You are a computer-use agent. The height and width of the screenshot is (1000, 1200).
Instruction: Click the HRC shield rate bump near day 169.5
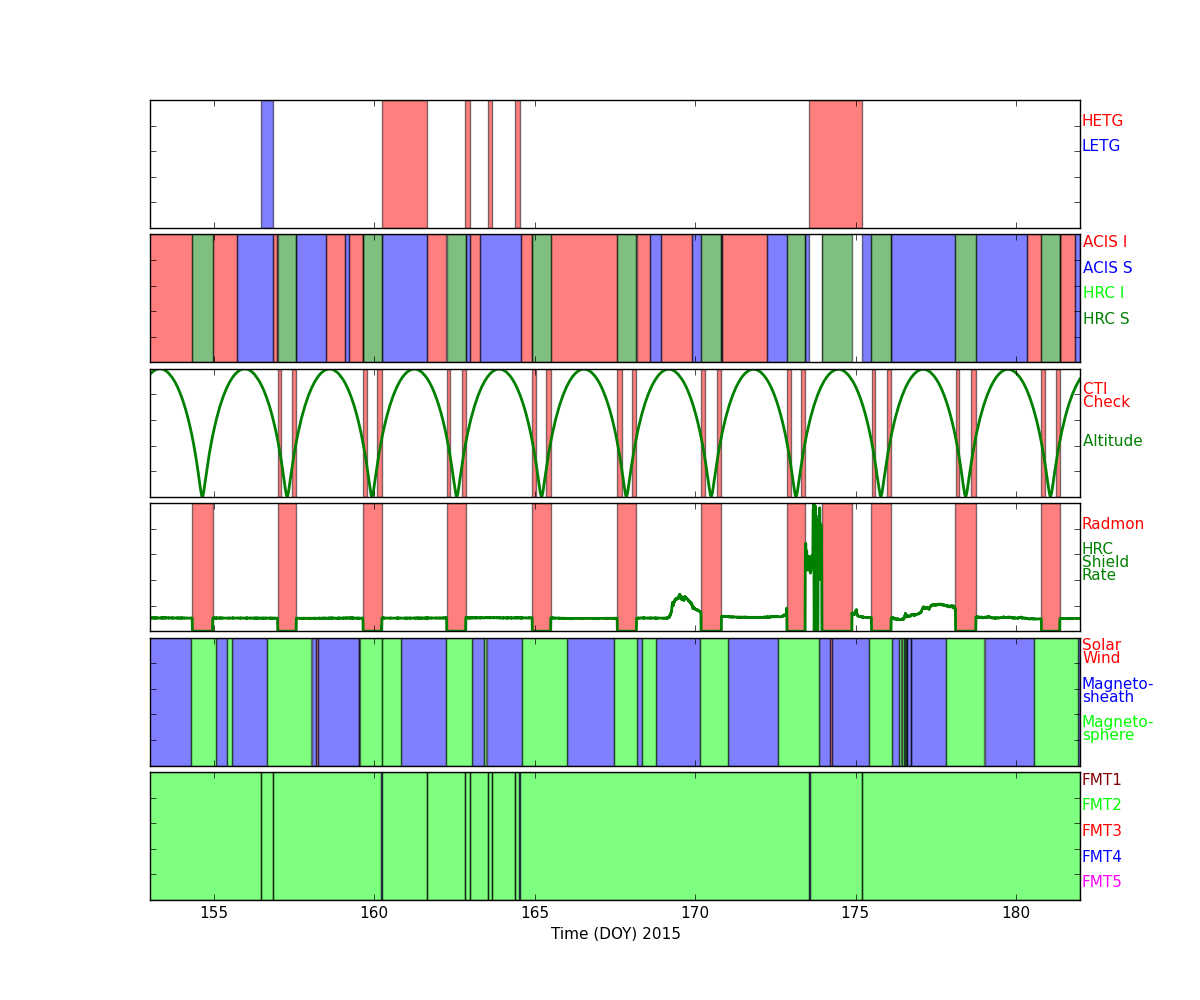[x=681, y=600]
